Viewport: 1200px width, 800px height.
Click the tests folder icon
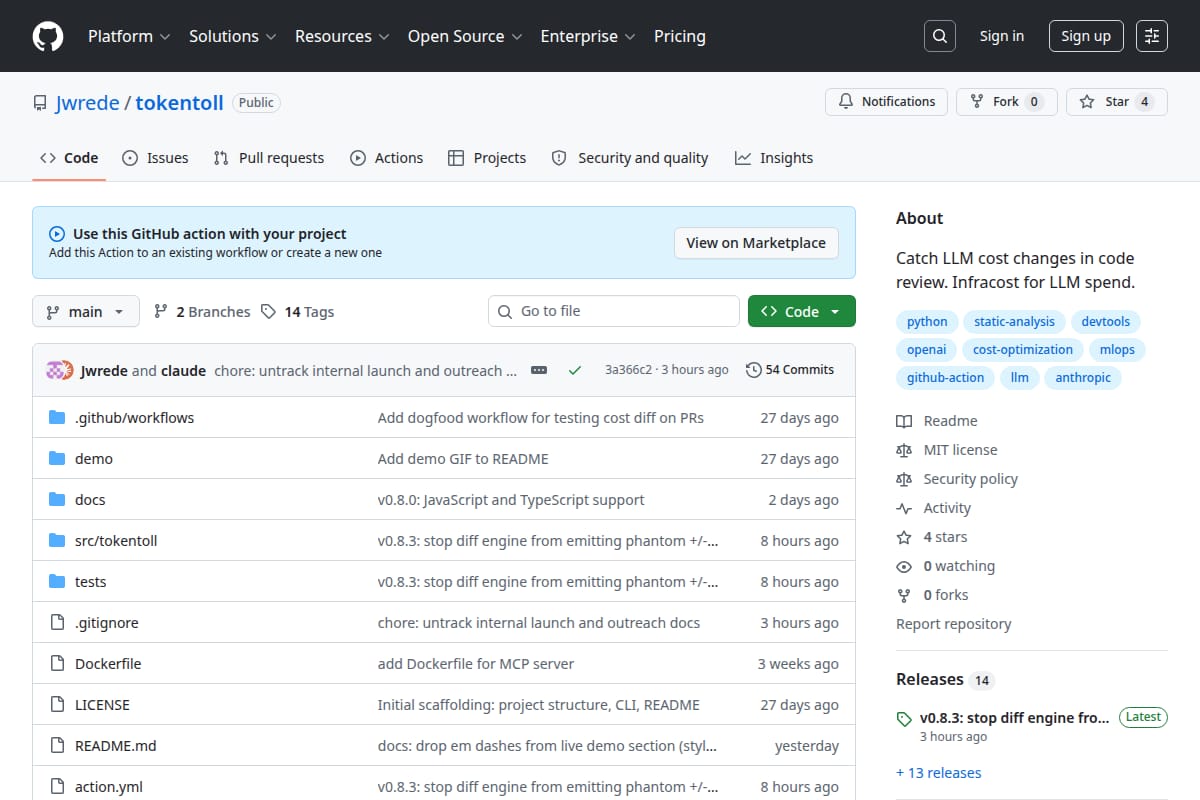[x=57, y=582]
